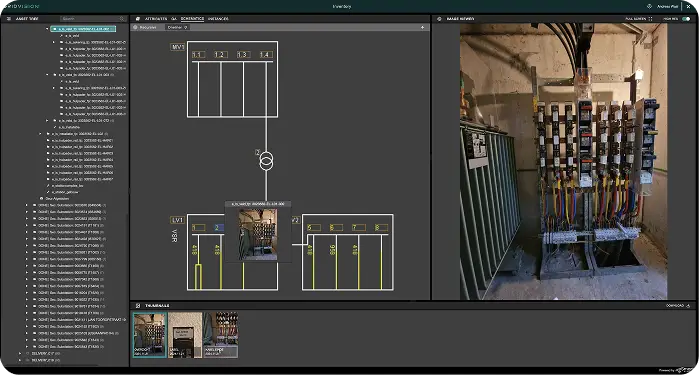Click the user name in top bar
Image resolution: width=699 pixels, height=375 pixels.
click(x=667, y=6)
